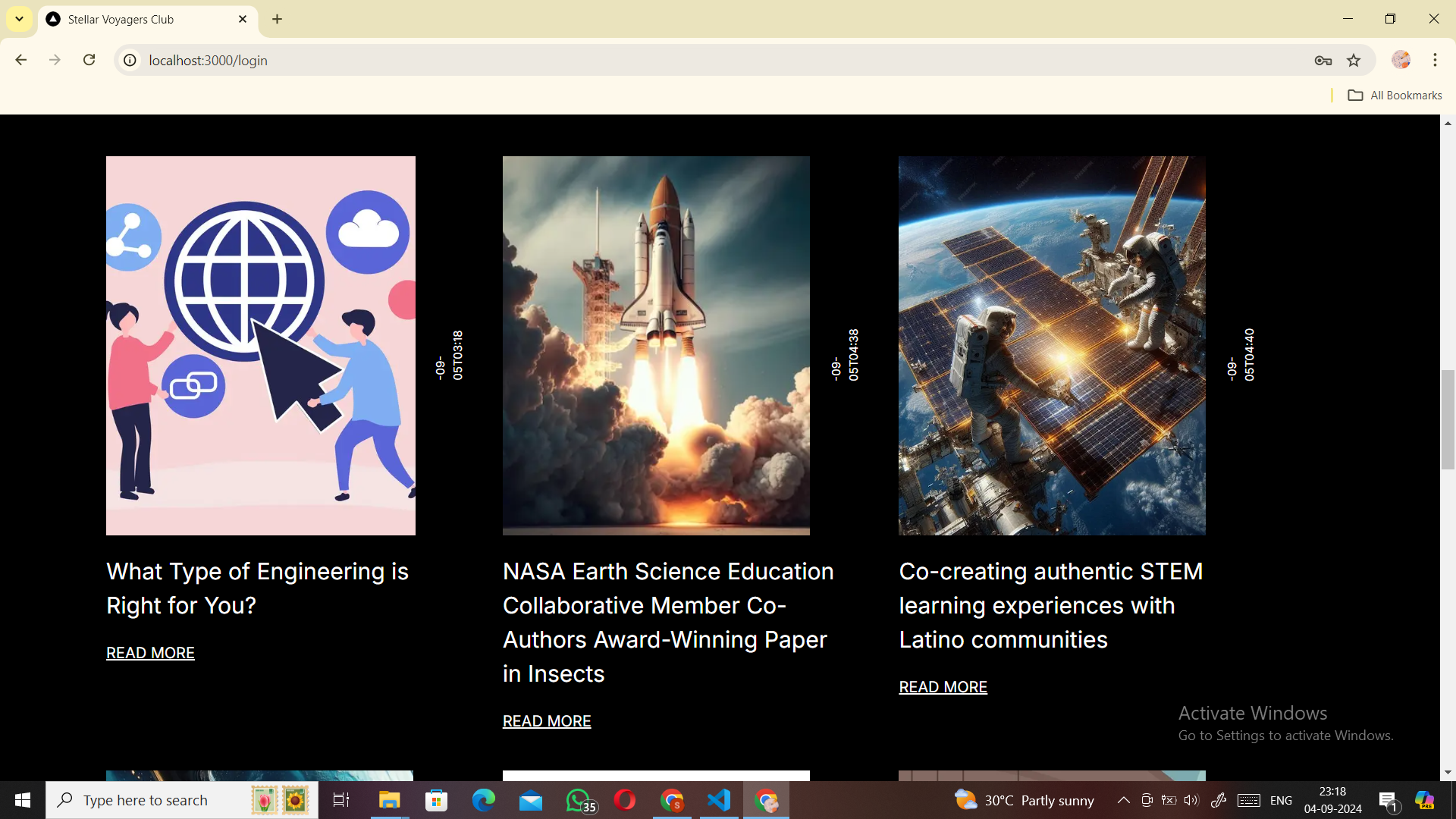
Task: Expand the tab search dropdown arrow
Action: click(19, 19)
